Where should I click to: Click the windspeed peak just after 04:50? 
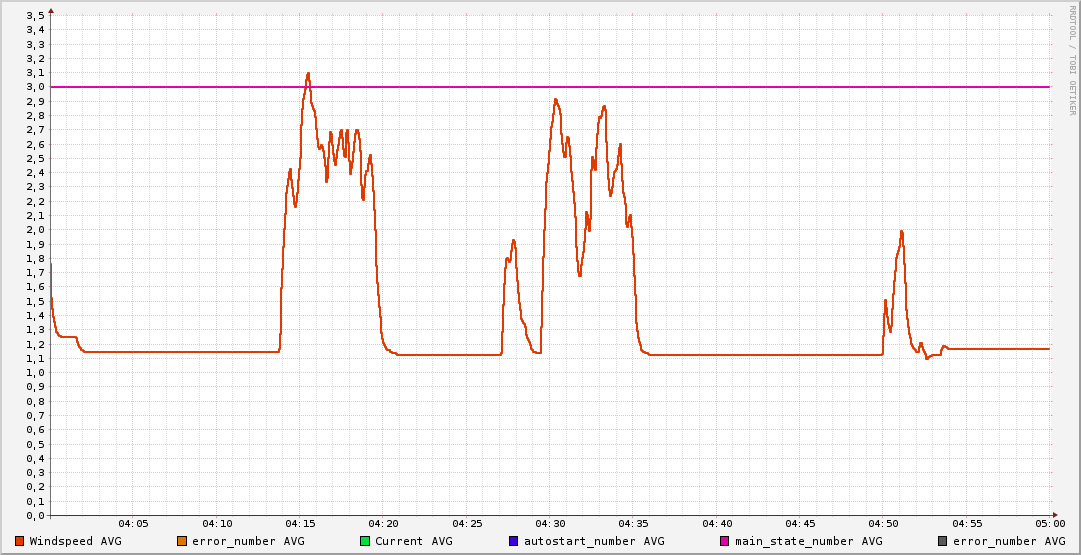[x=901, y=232]
